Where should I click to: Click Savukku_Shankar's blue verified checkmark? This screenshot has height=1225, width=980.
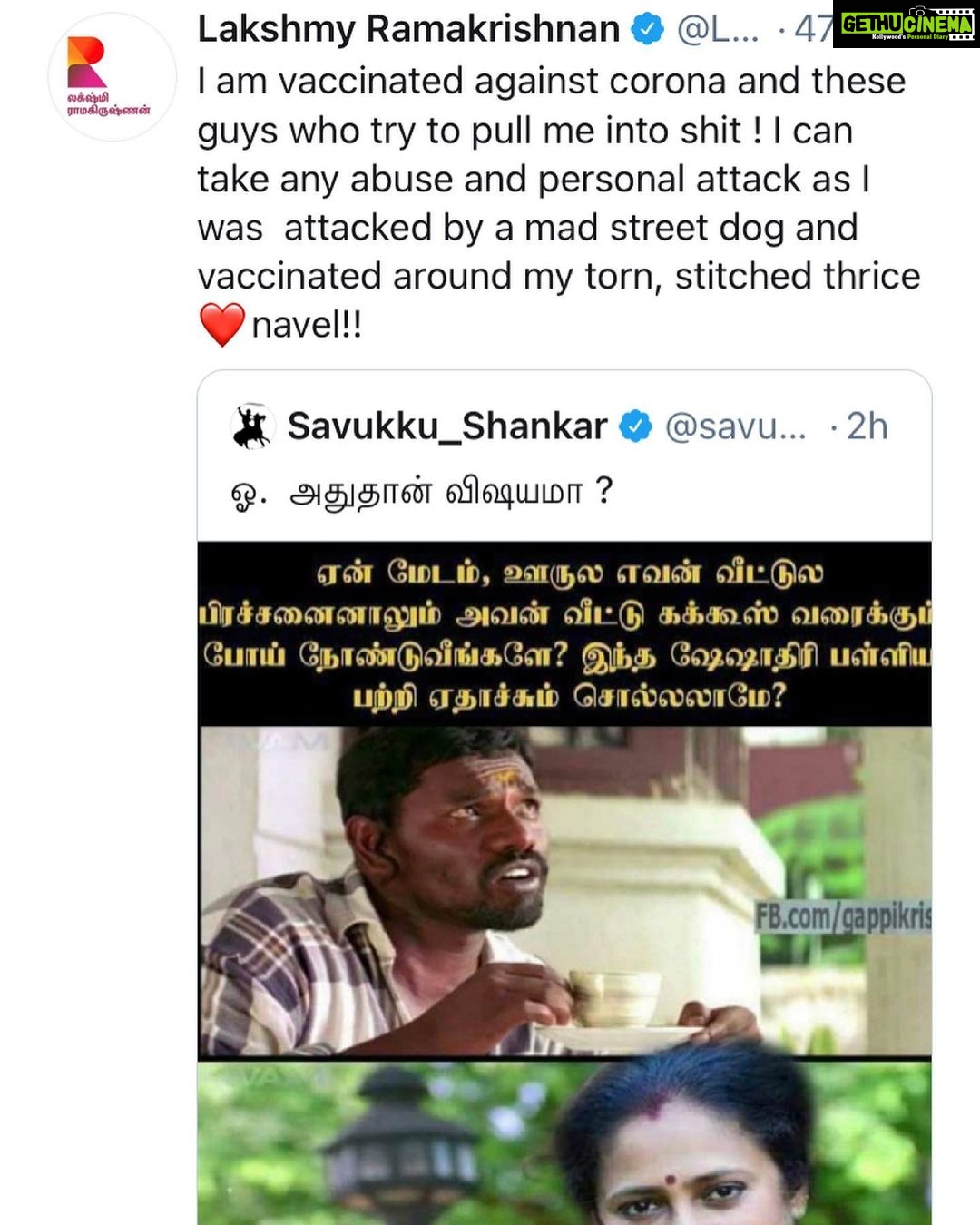pos(635,426)
